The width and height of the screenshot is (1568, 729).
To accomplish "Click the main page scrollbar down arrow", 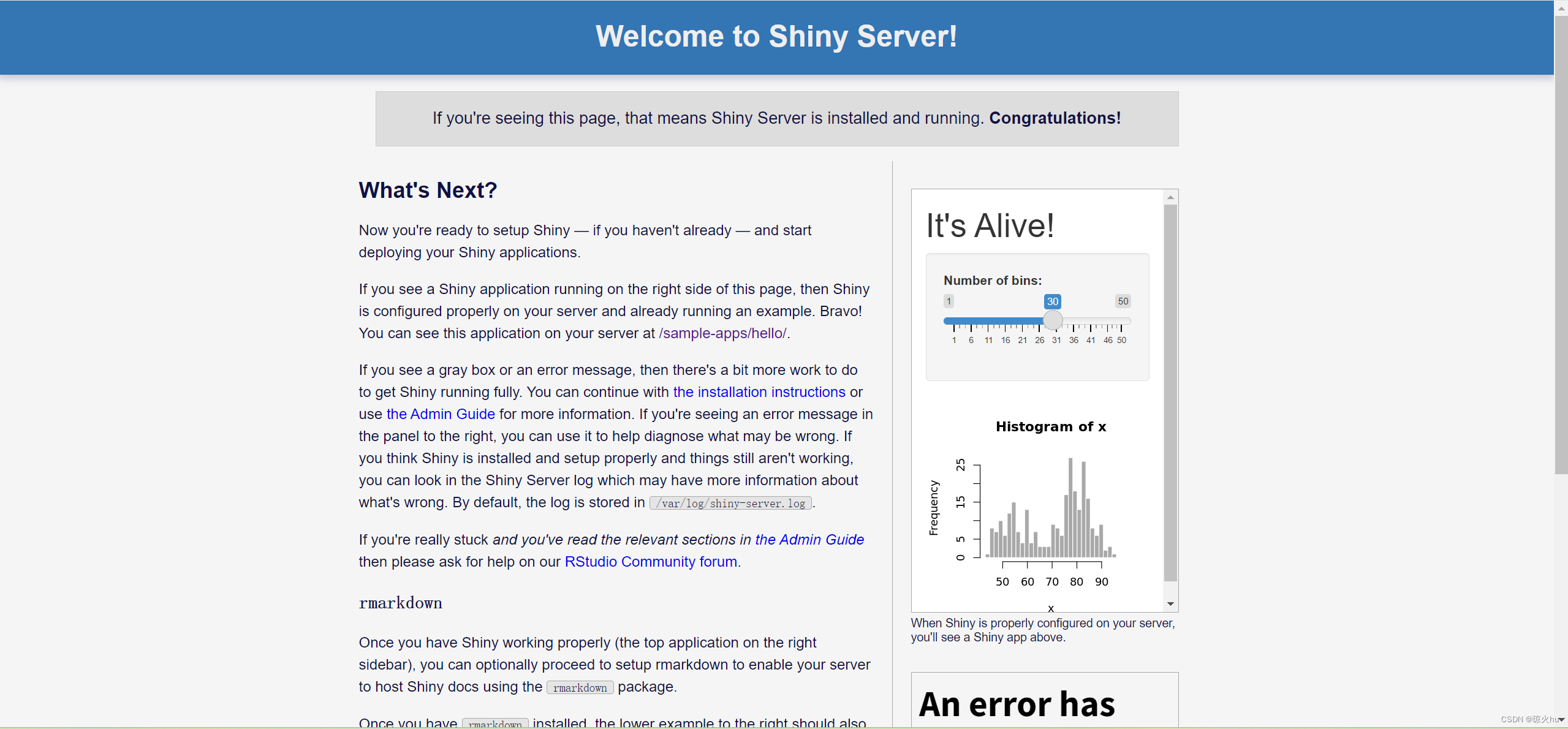I will click(1561, 720).
